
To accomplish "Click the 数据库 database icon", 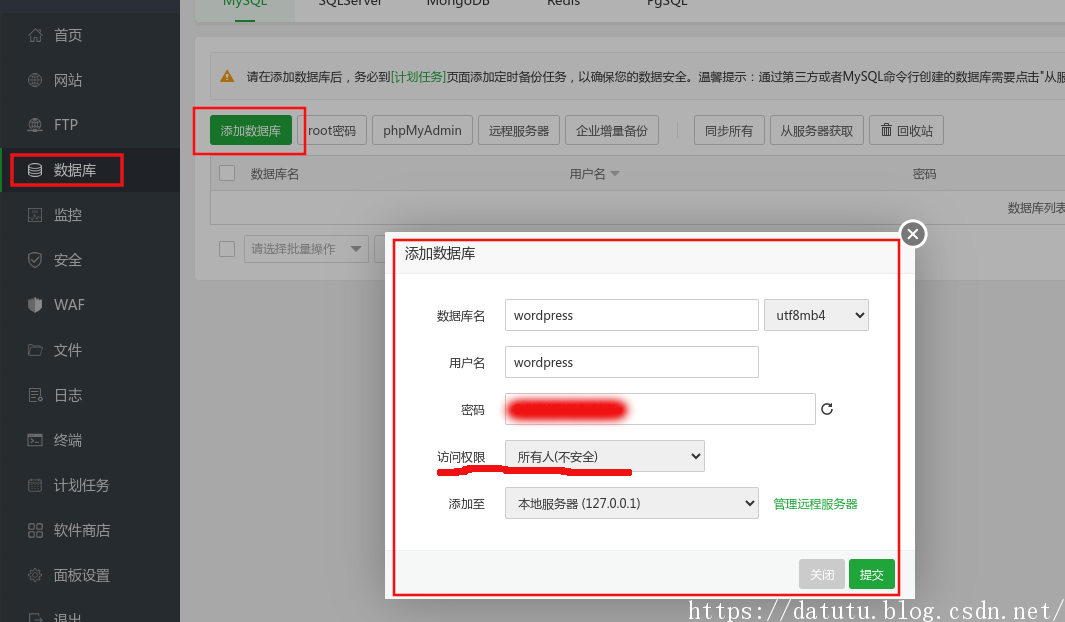I will [35, 170].
